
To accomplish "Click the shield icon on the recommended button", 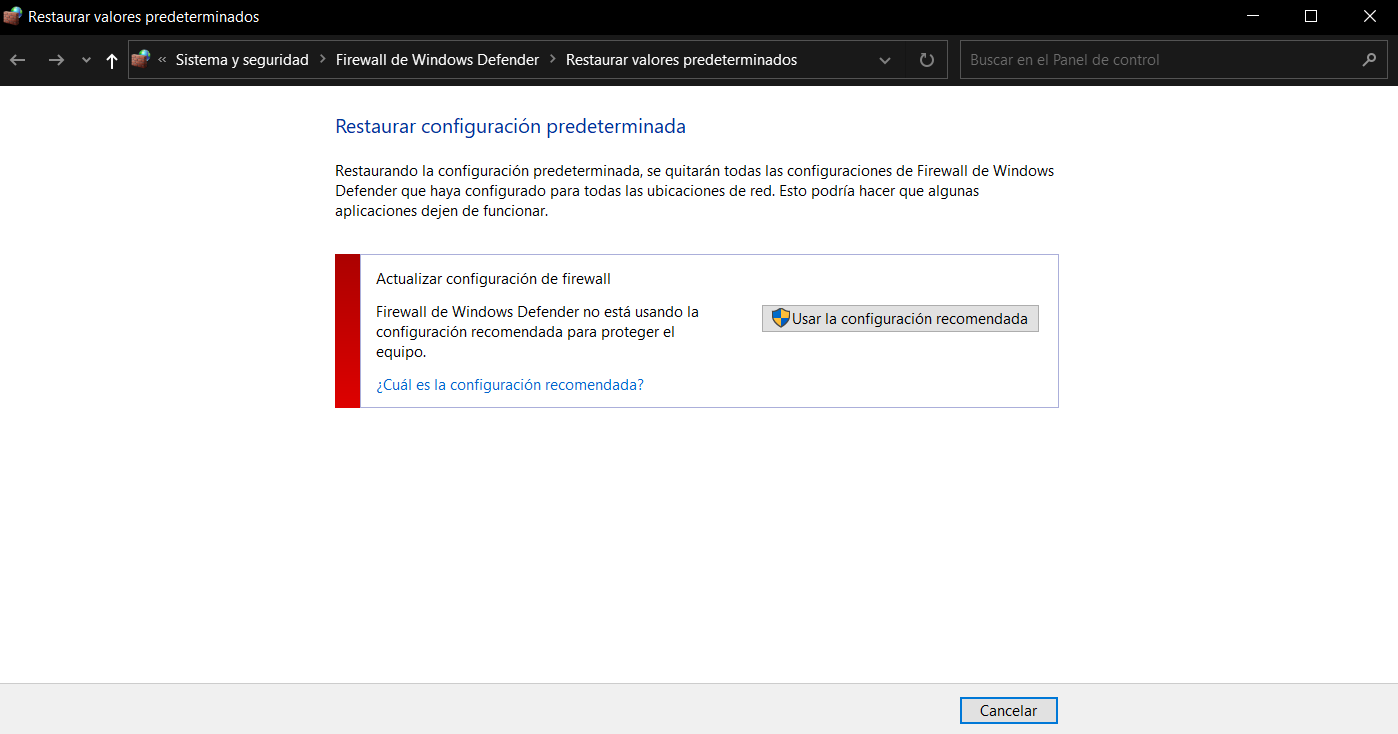I will point(781,318).
